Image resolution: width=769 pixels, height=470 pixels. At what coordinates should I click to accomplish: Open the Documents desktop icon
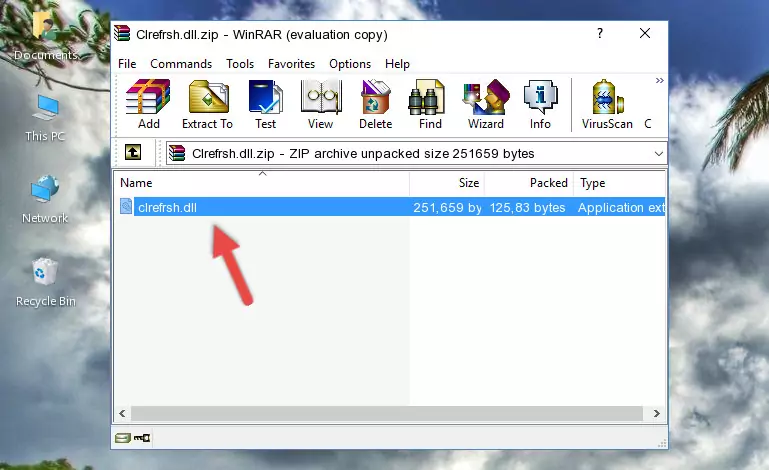pyautogui.click(x=46, y=37)
